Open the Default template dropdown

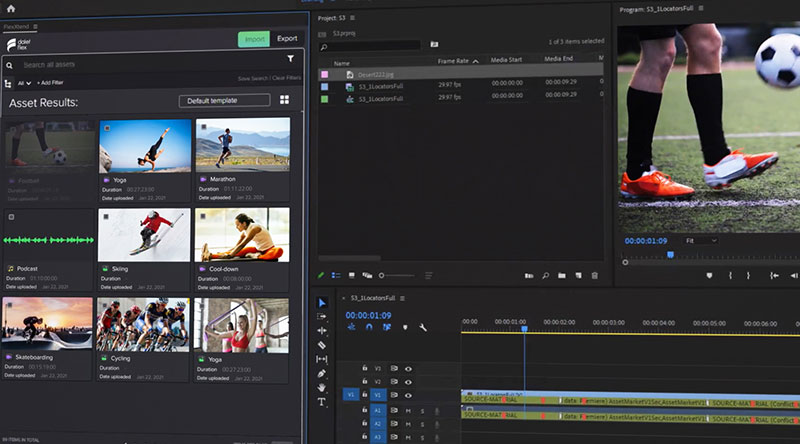tap(224, 101)
